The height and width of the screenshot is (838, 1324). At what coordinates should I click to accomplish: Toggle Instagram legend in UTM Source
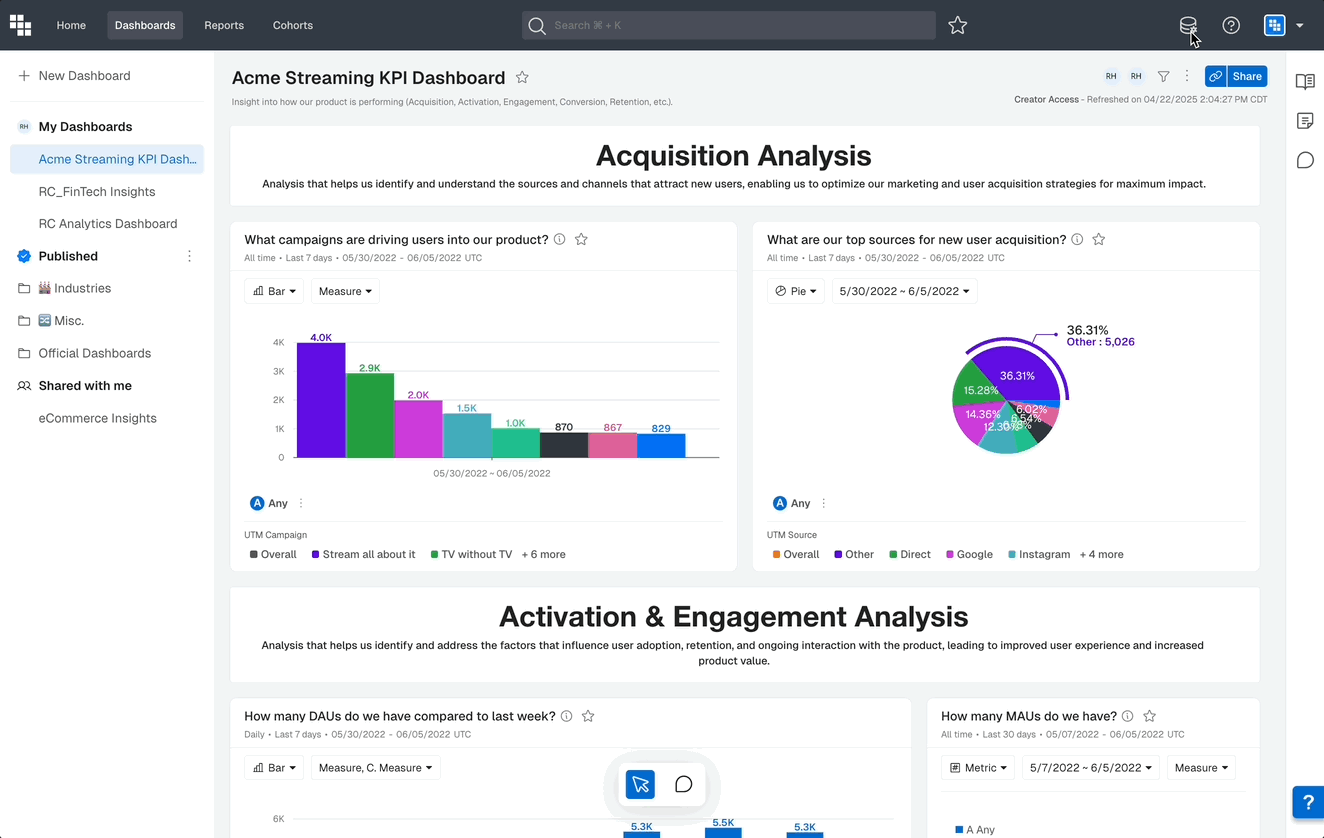[1039, 554]
